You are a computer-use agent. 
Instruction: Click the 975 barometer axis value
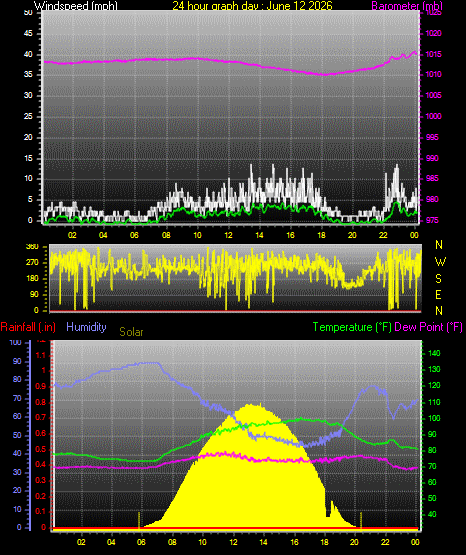pos(432,220)
